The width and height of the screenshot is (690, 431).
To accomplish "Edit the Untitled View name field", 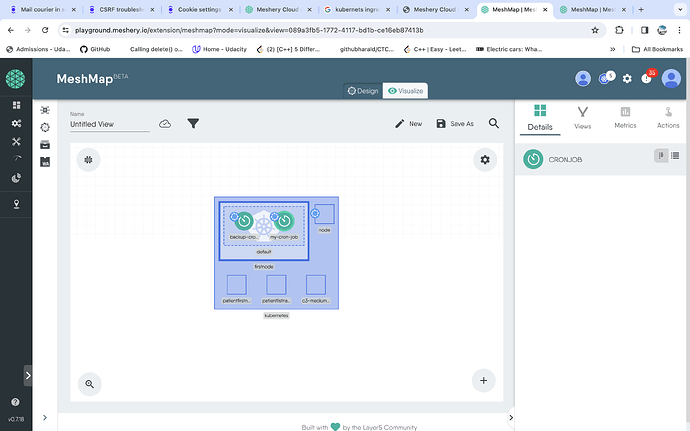I will (110, 125).
